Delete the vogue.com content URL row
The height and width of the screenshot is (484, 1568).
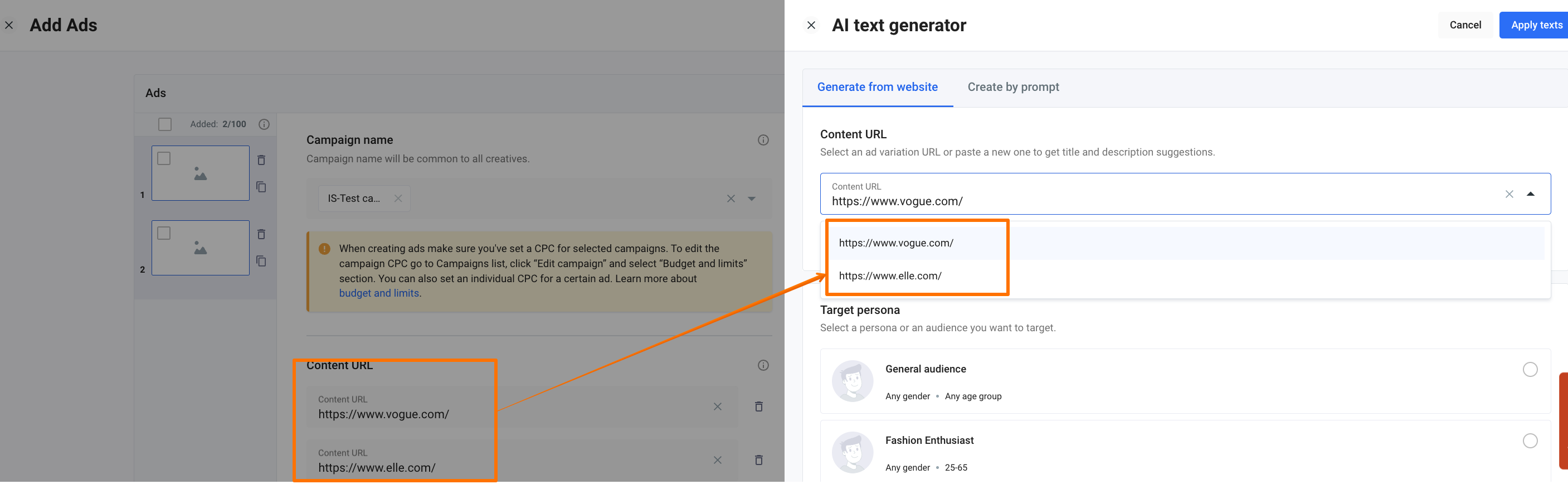tap(758, 406)
